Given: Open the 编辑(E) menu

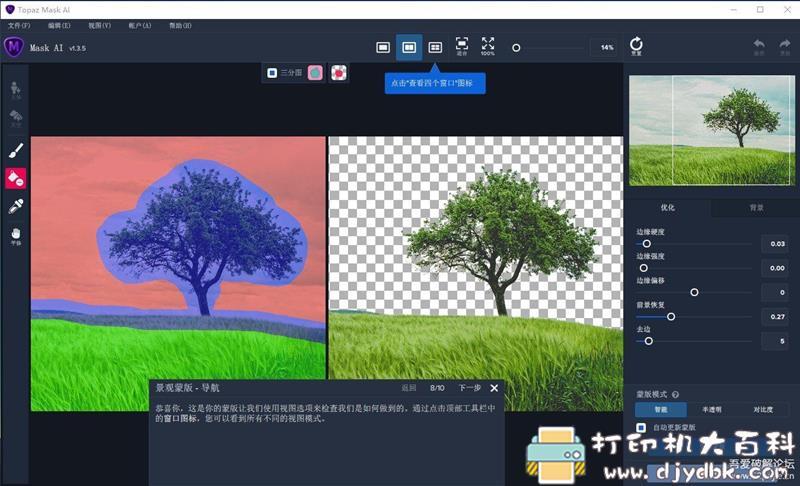Looking at the screenshot, I should pos(59,25).
